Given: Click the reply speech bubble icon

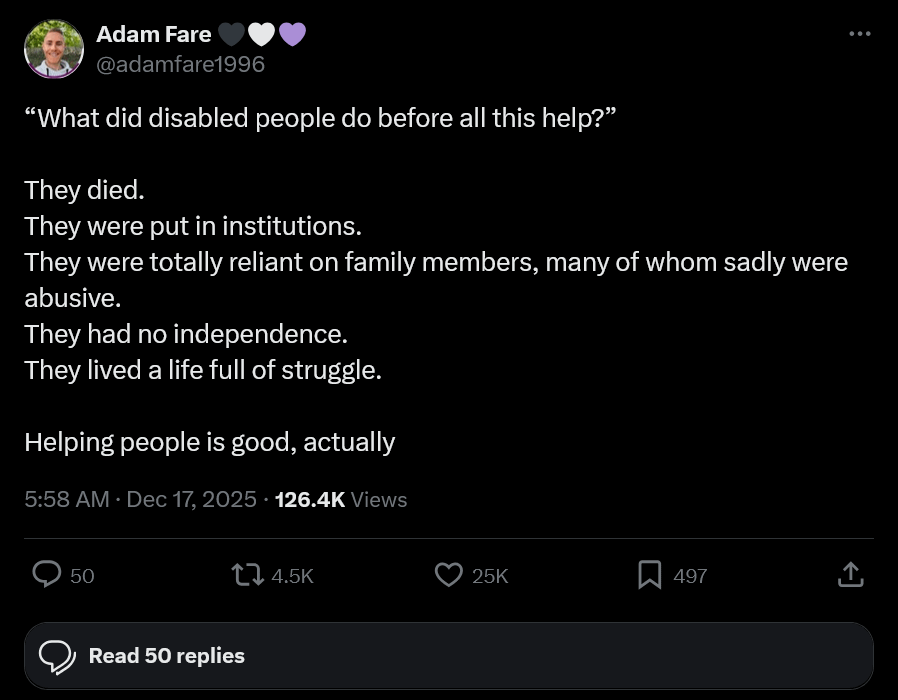Looking at the screenshot, I should (x=47, y=574).
